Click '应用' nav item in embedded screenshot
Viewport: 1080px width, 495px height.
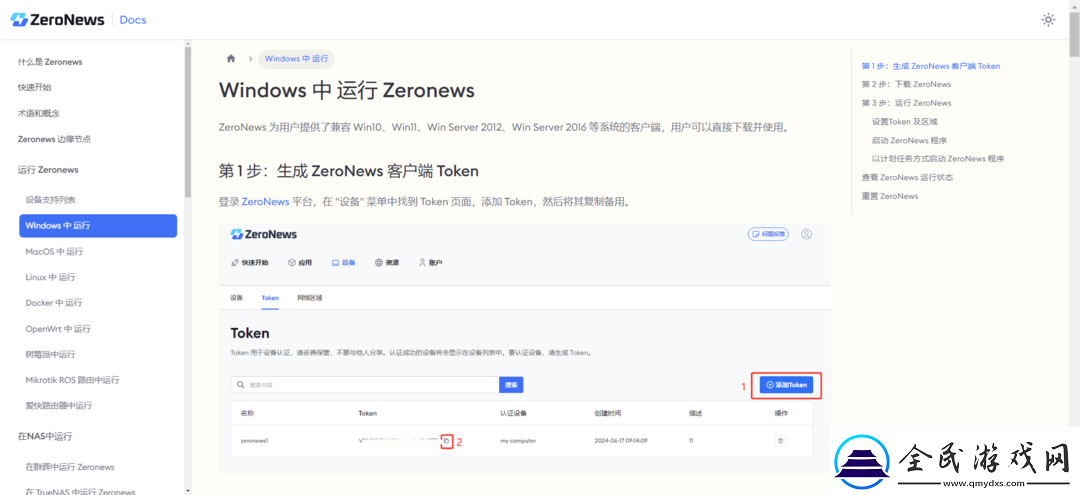300,262
